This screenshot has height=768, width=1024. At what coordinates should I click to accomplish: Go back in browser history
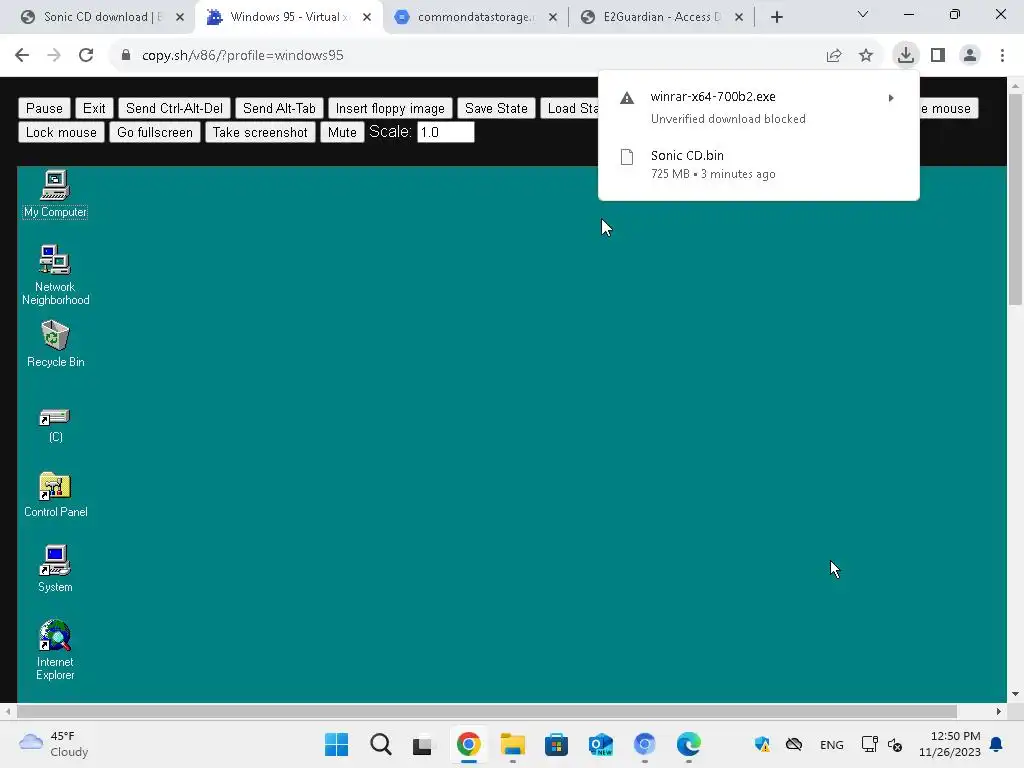22,55
